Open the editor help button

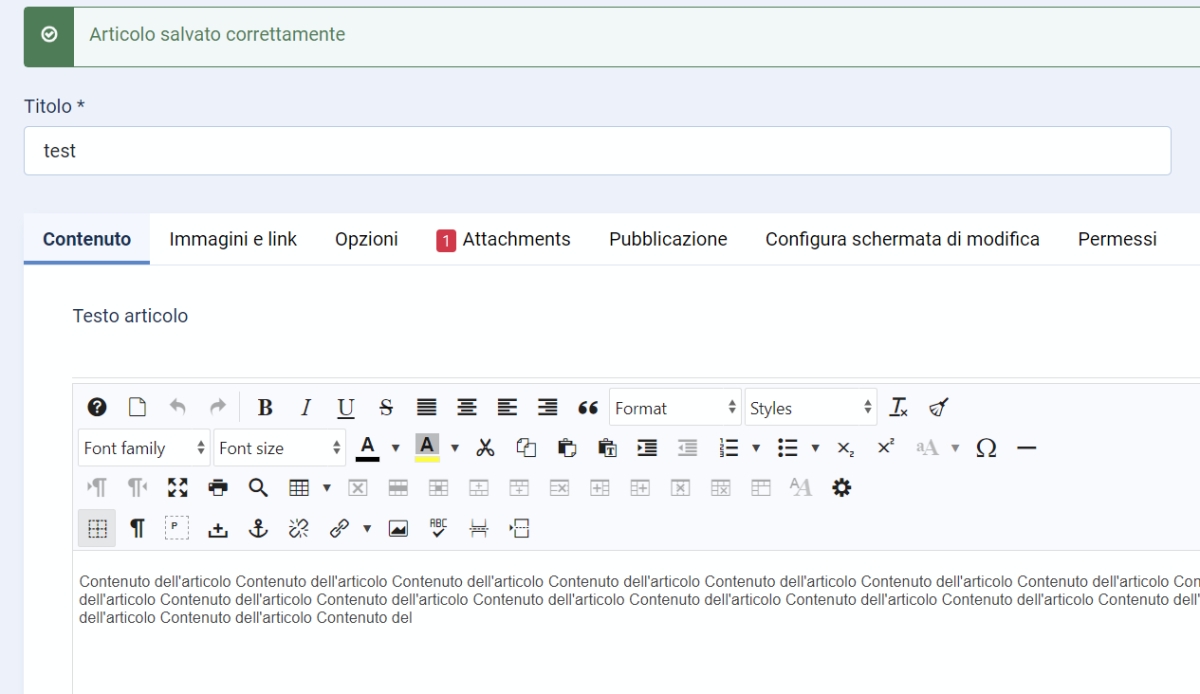click(x=97, y=408)
